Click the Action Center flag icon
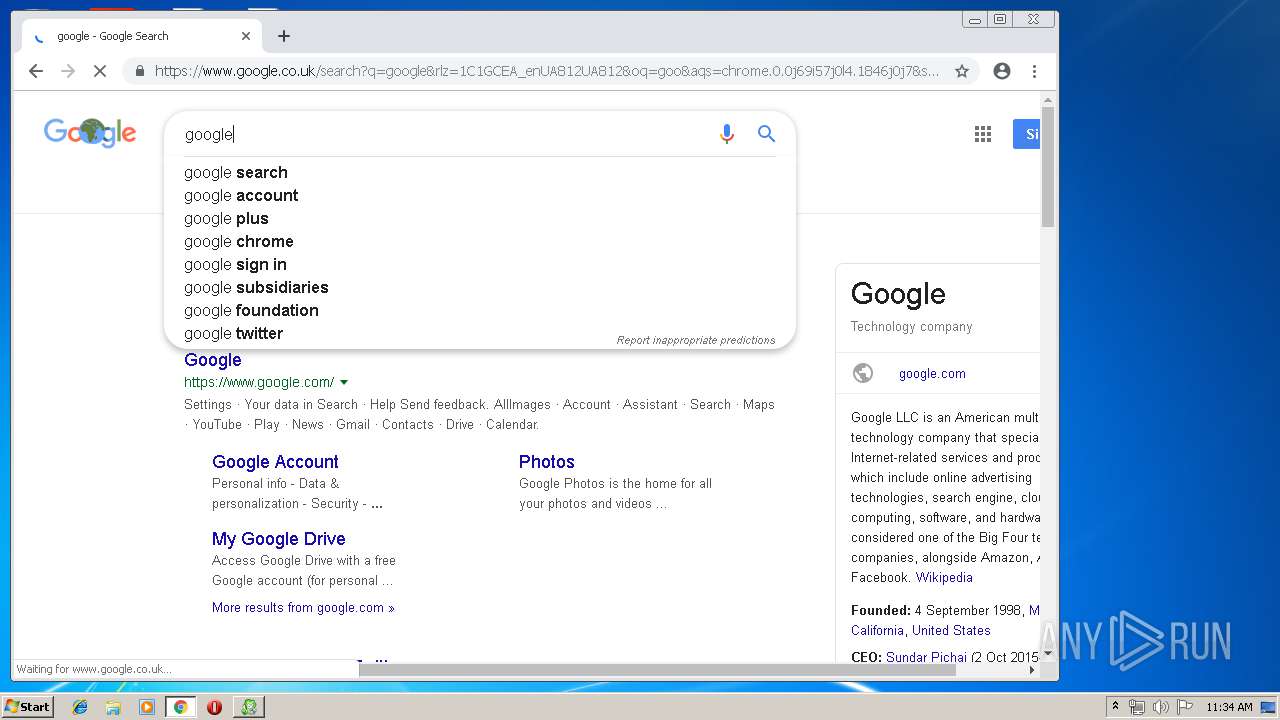The image size is (1280, 720). click(x=1185, y=707)
